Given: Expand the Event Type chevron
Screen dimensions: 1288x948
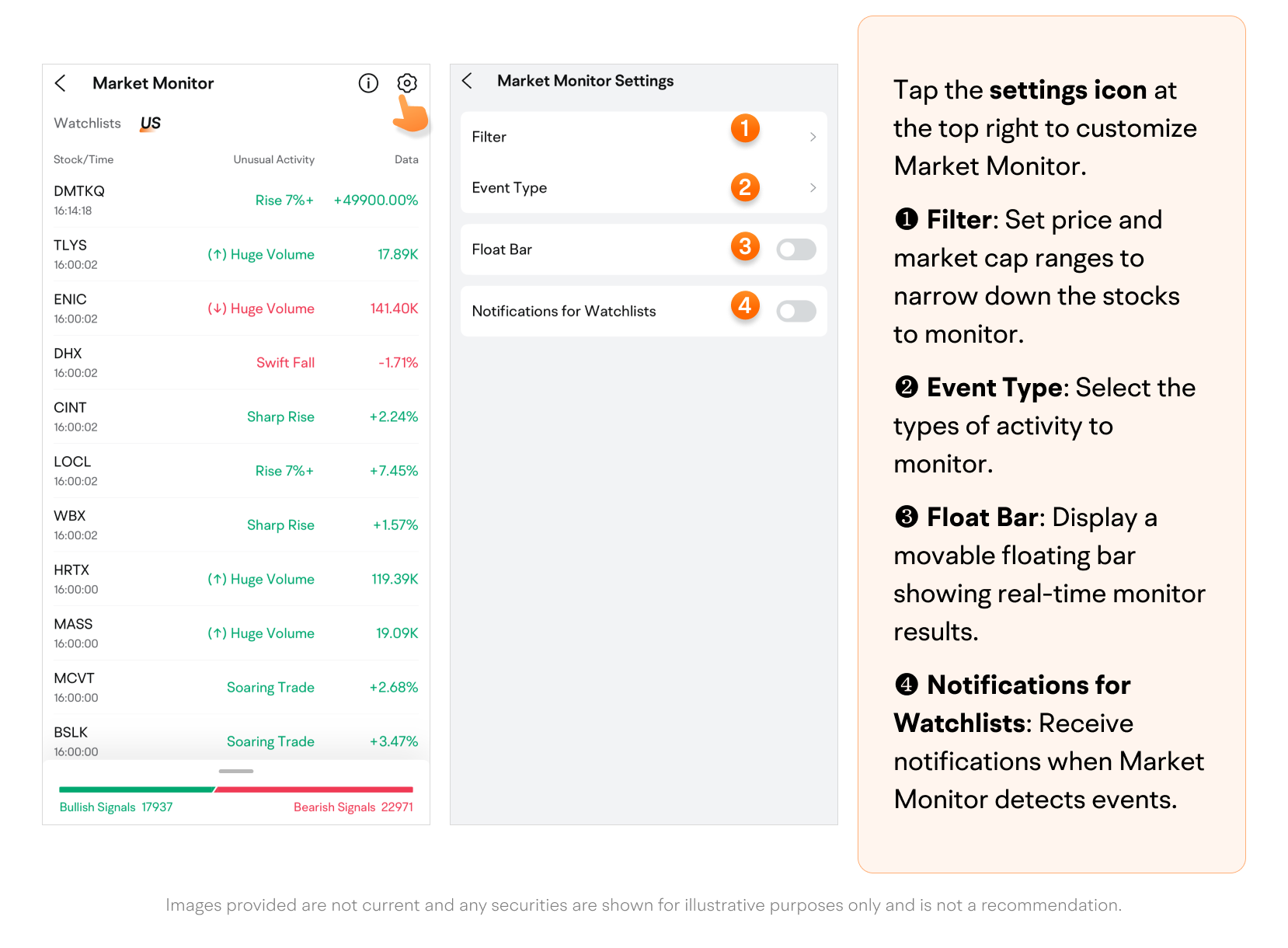Looking at the screenshot, I should (x=813, y=188).
